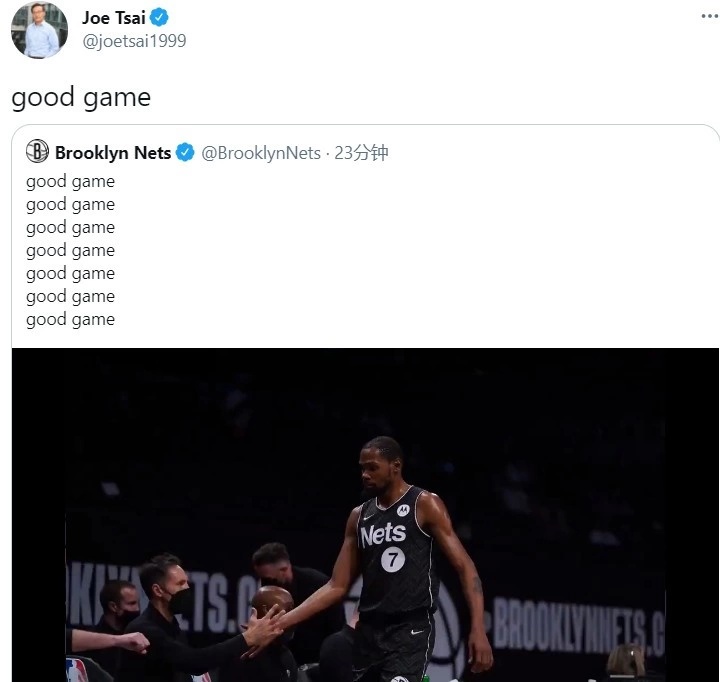Click the Motorola logo on the jersey

tap(403, 511)
